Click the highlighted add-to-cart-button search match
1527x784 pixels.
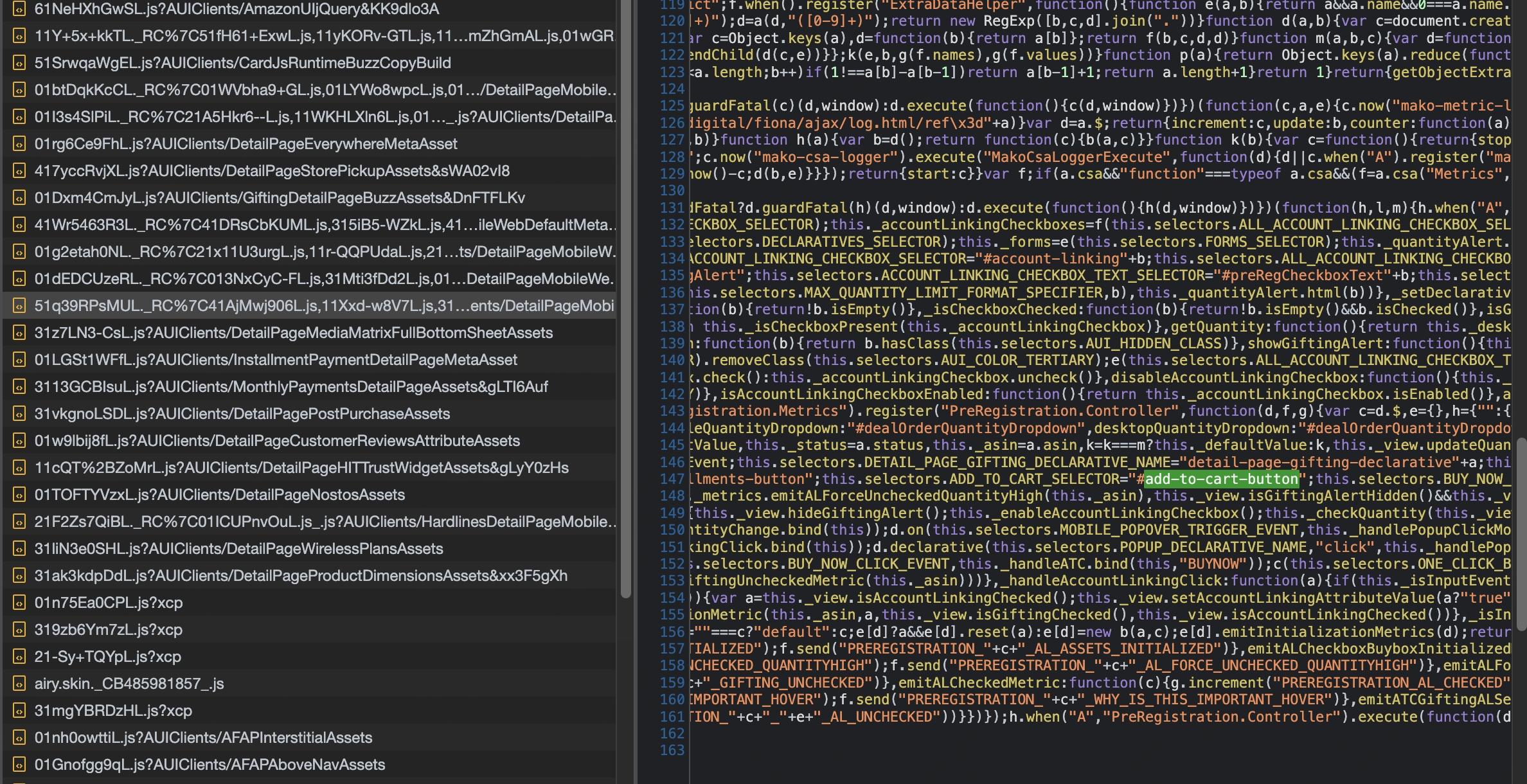[x=1221, y=479]
